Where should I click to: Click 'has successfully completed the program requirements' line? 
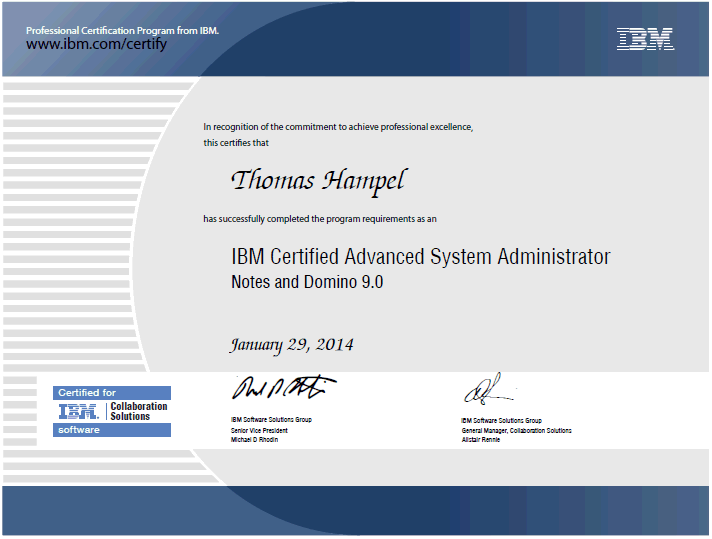(320, 219)
